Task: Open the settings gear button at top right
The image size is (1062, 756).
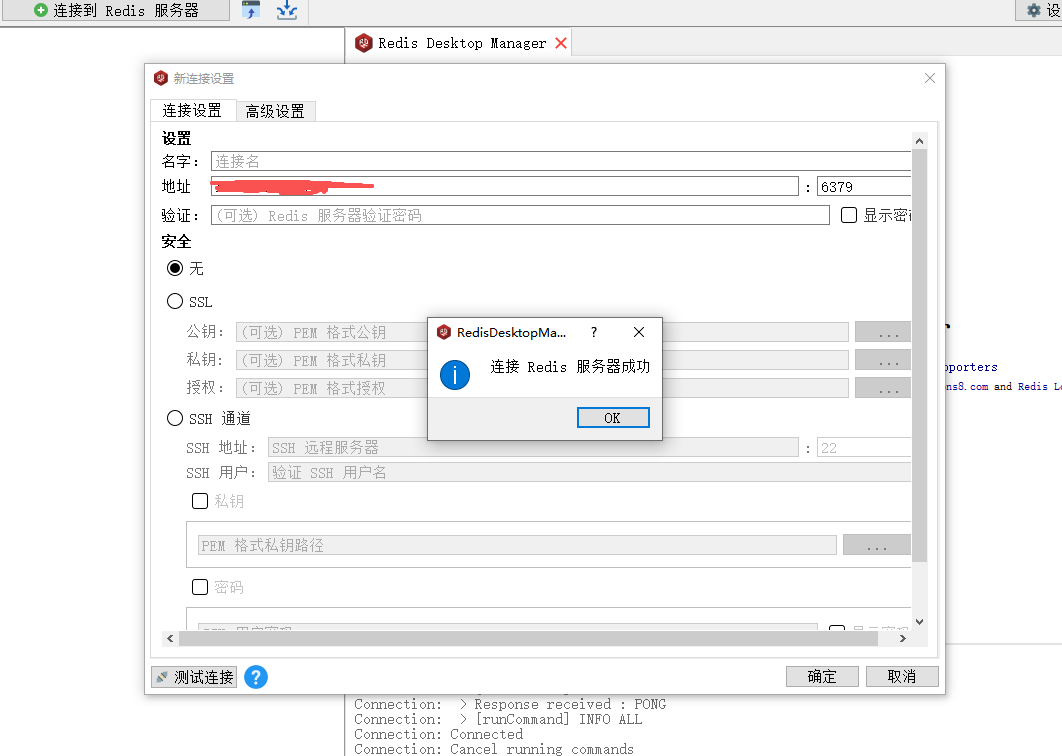Action: tap(1039, 10)
